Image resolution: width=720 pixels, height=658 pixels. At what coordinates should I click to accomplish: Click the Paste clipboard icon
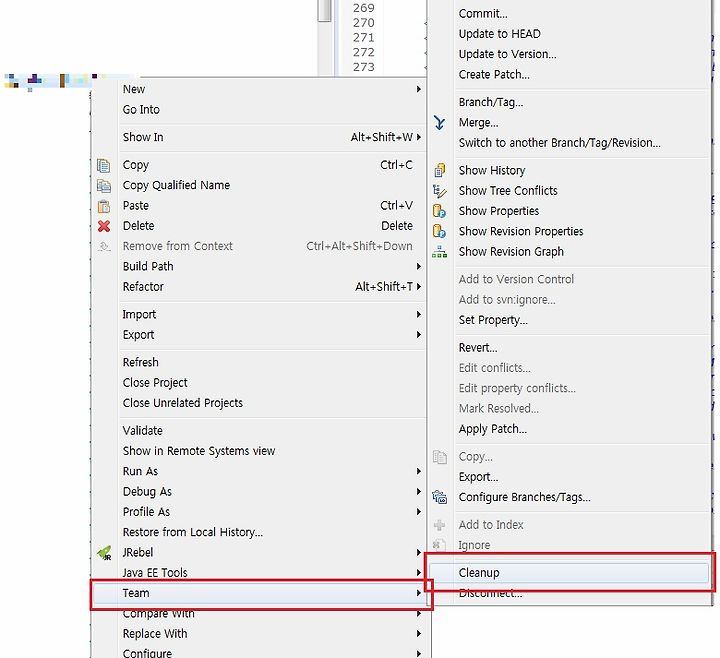tap(104, 206)
